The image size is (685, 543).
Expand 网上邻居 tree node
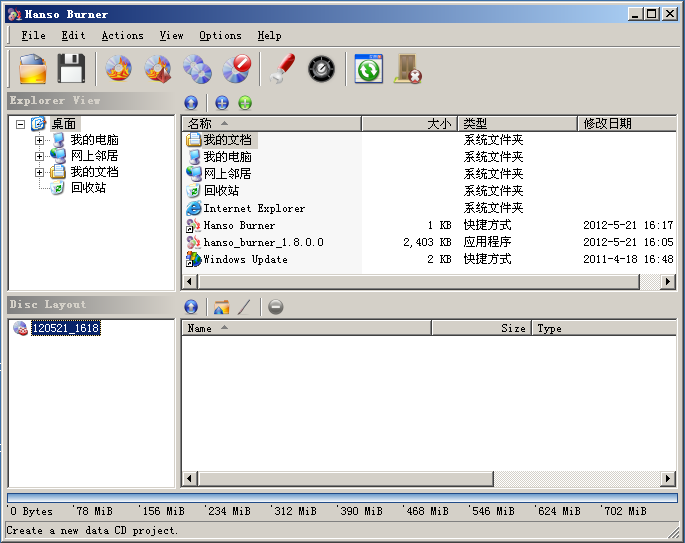point(39,156)
